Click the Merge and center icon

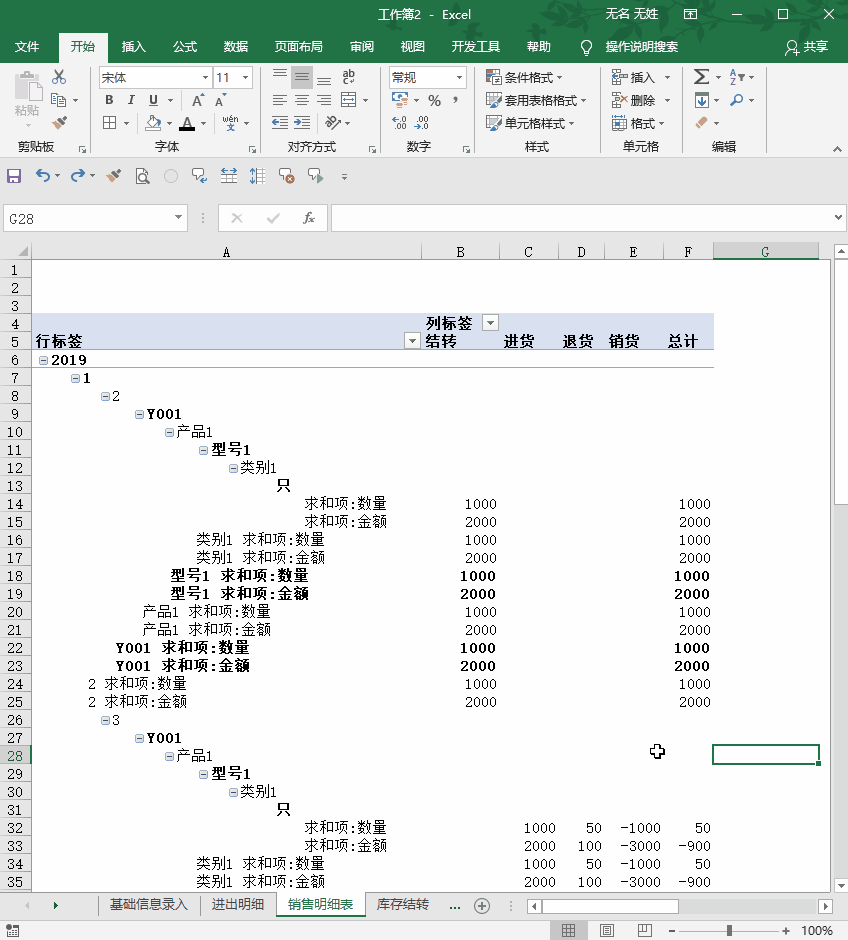[x=348, y=100]
